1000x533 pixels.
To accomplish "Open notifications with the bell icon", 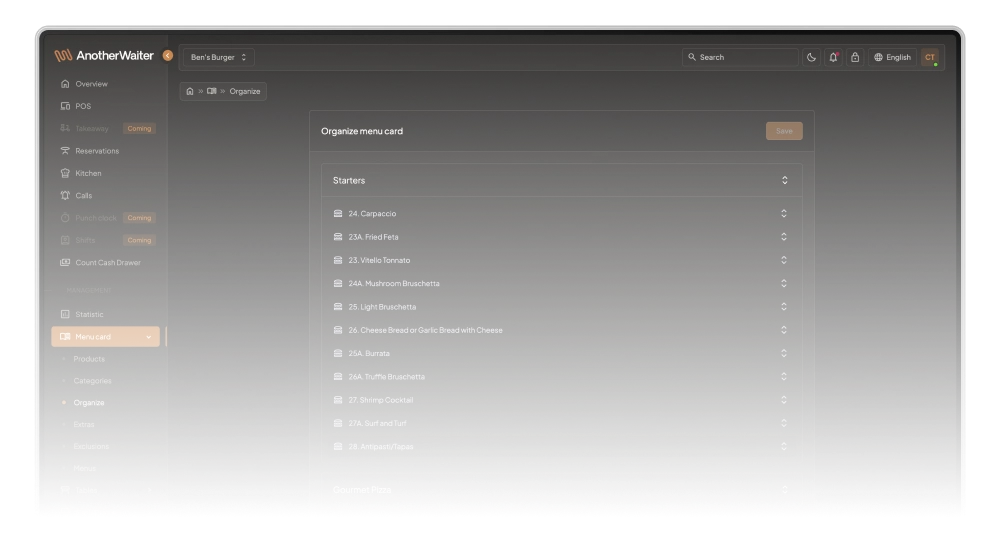I will coord(834,57).
